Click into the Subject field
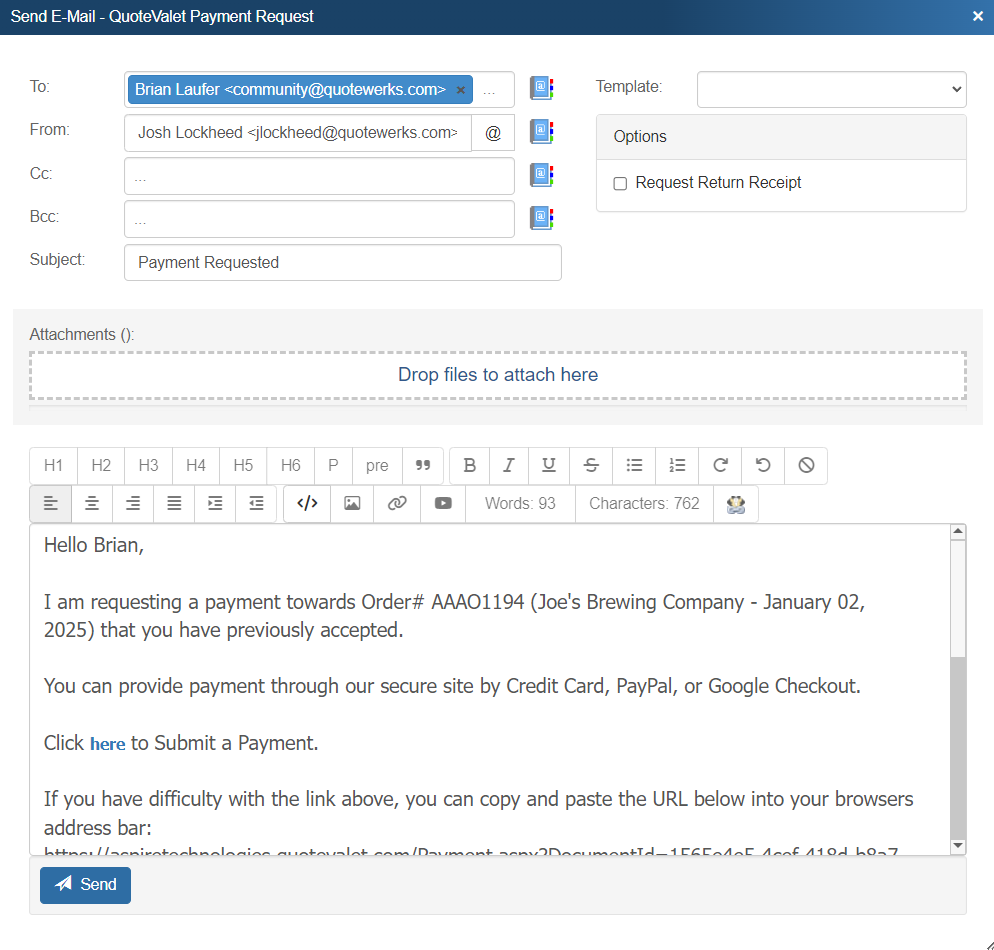The width and height of the screenshot is (994, 950). click(342, 263)
